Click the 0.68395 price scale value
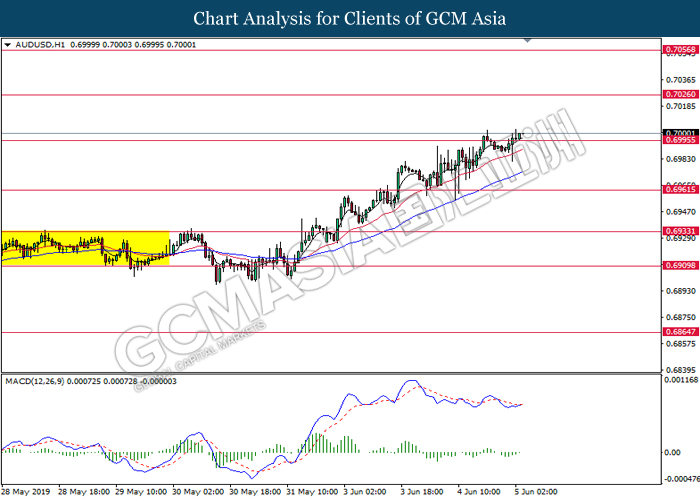700x500 pixels. pyautogui.click(x=680, y=370)
